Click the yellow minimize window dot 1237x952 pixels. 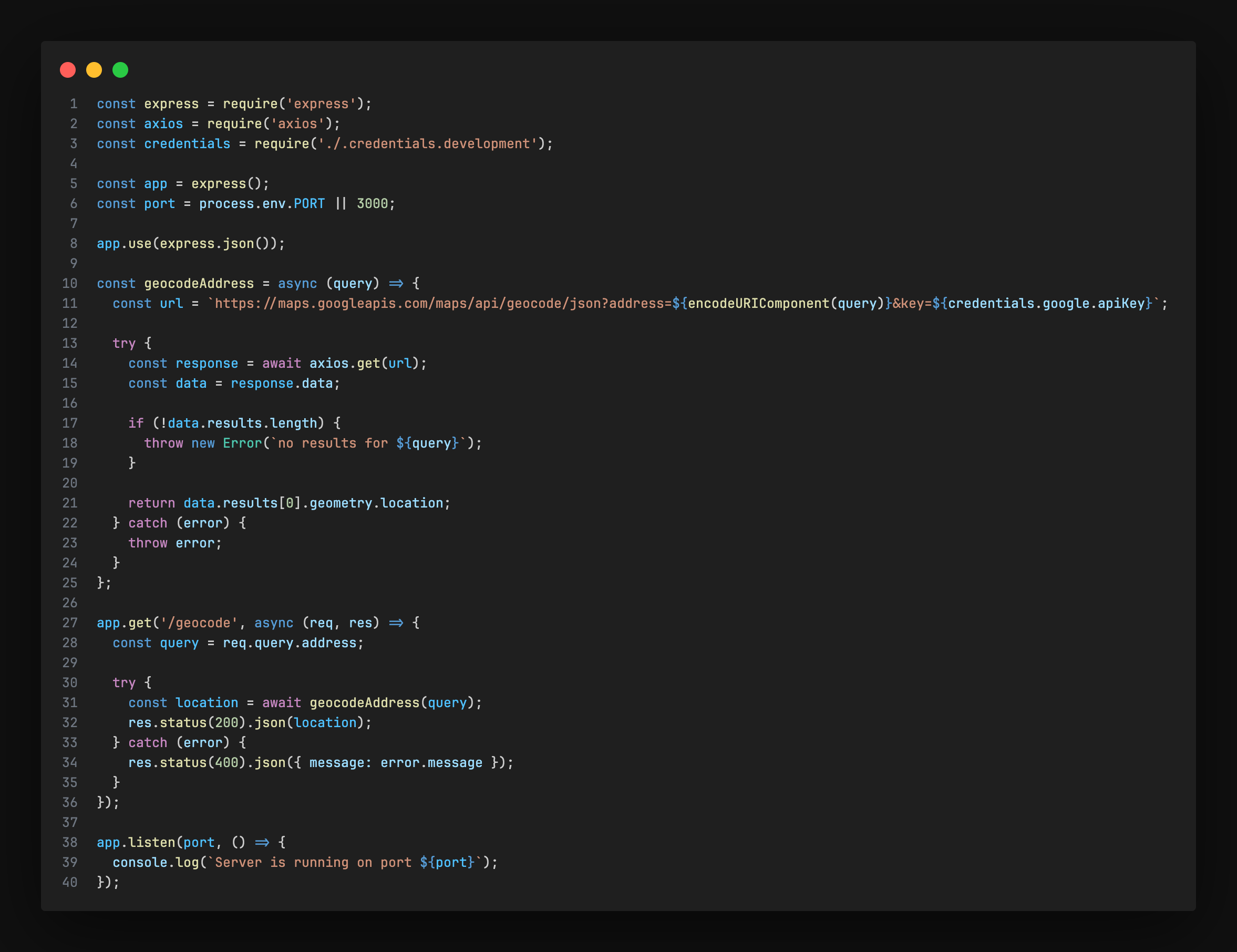pyautogui.click(x=94, y=70)
